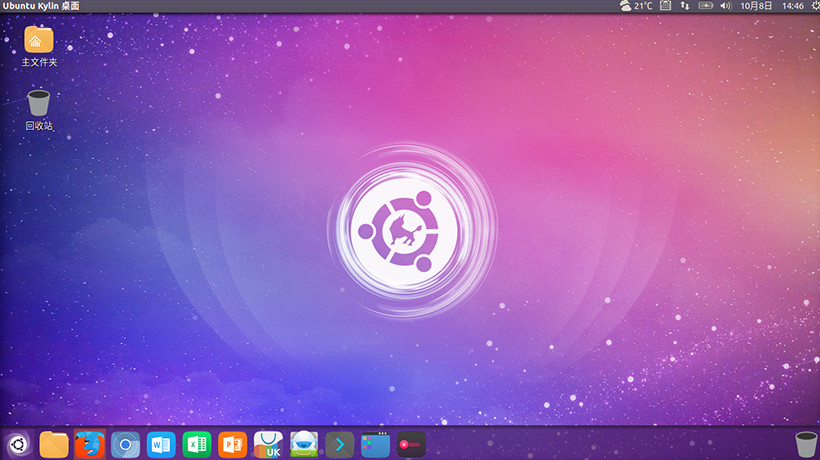Launch Chromium browser from the dock

pyautogui.click(x=125, y=444)
